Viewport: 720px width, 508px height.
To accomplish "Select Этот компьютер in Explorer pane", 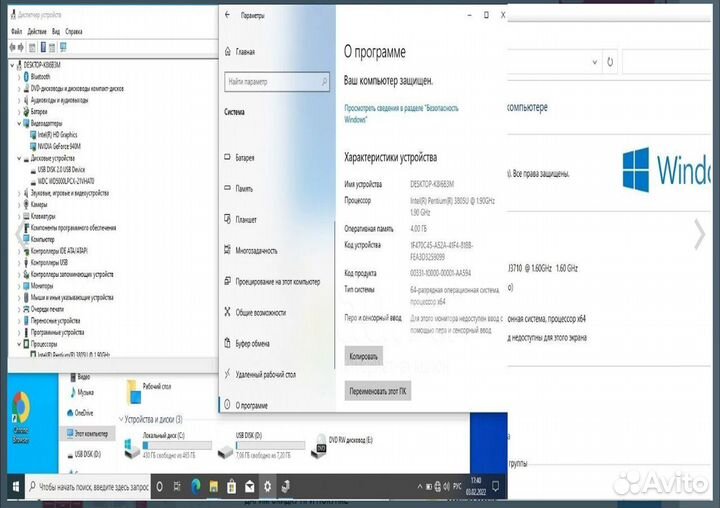I will 87,433.
